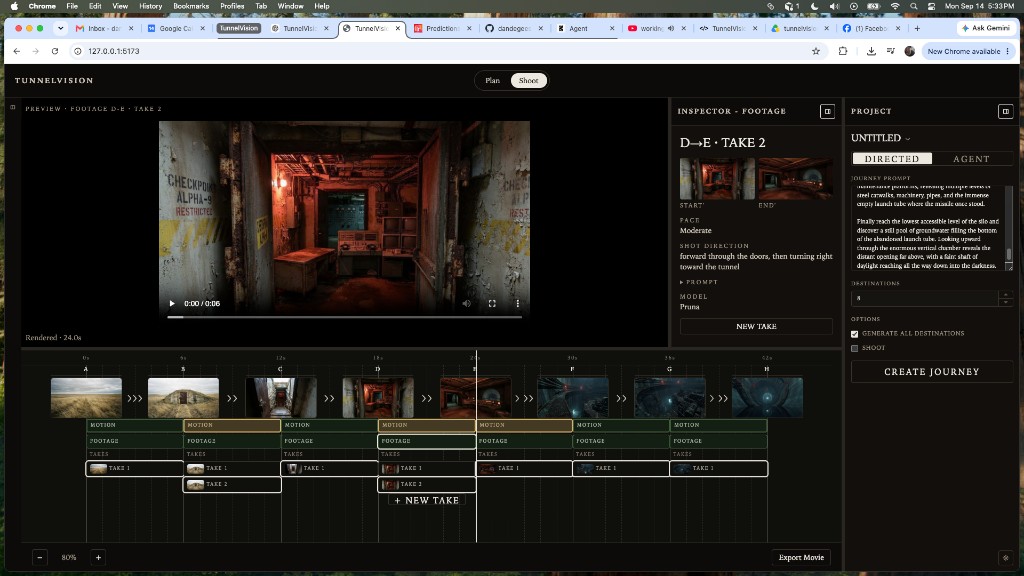Open the Bookmarks menu in menu bar
1024x576 pixels.
coord(191,6)
